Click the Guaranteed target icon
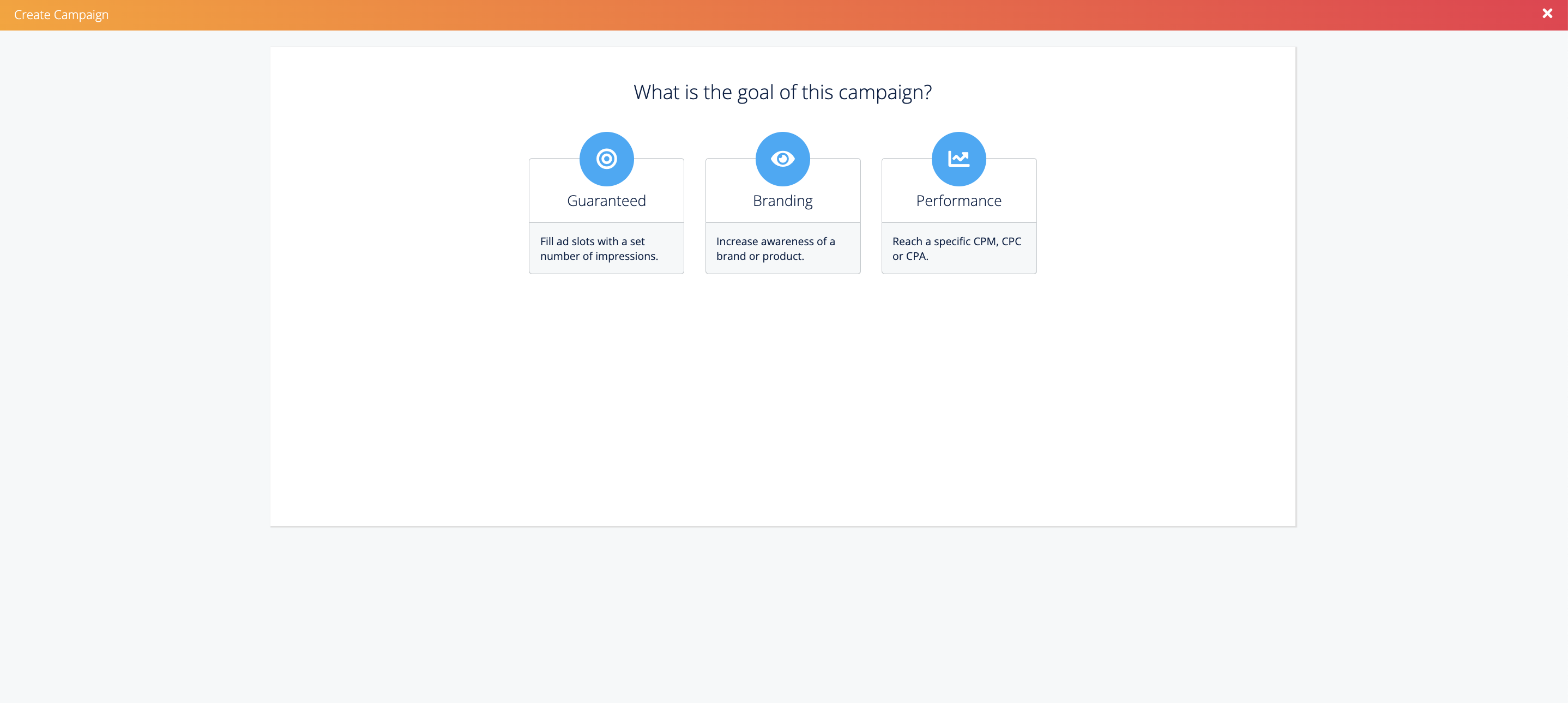 click(606, 159)
